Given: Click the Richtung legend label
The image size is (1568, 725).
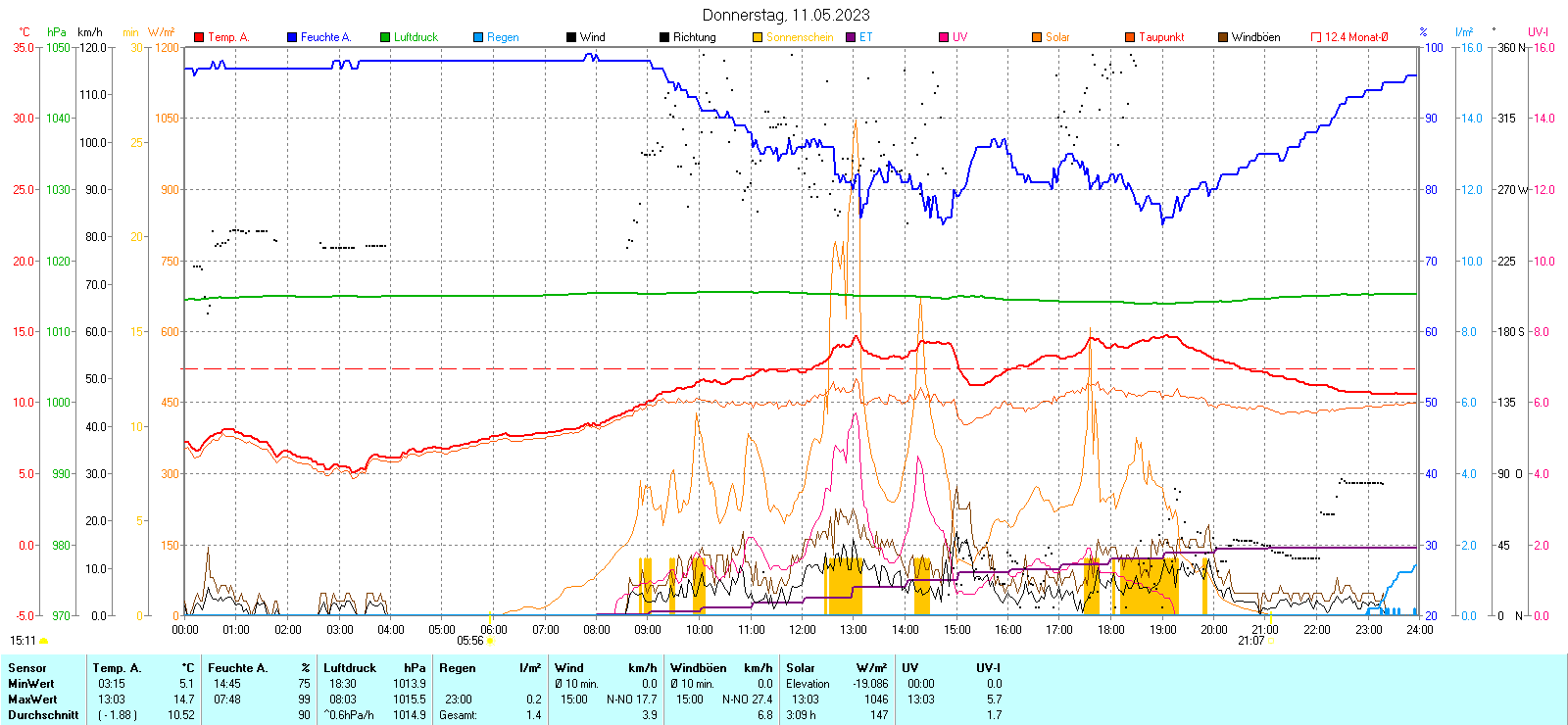Looking at the screenshot, I should click(x=694, y=37).
